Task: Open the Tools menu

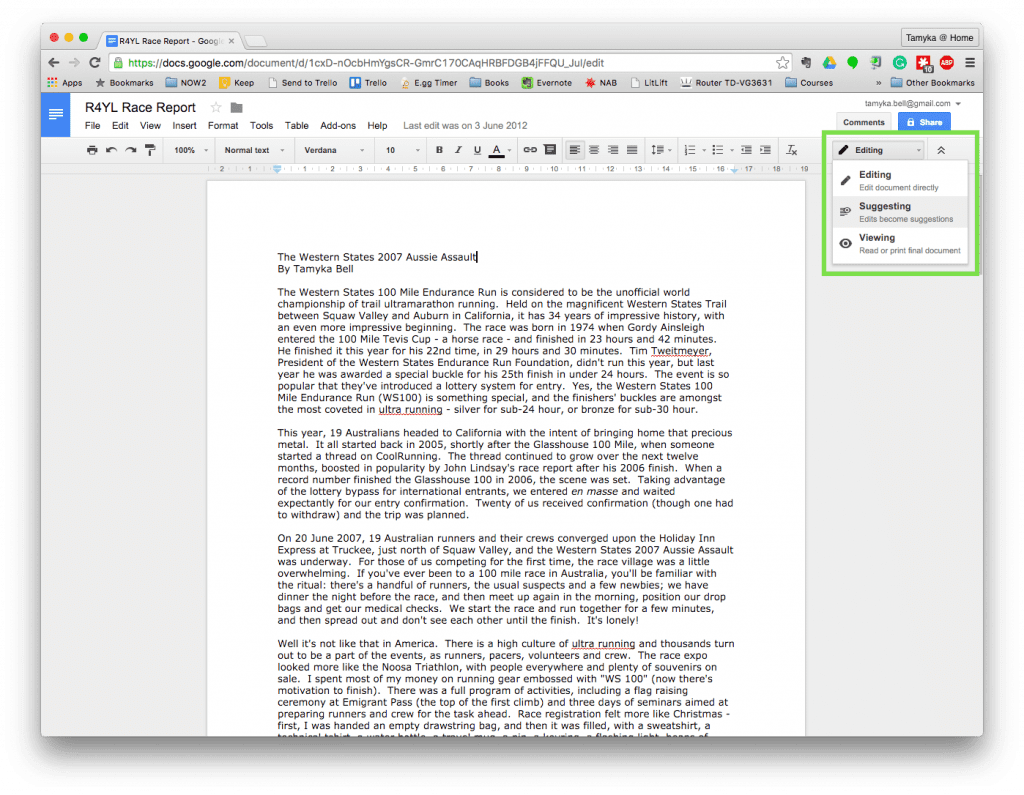Action: pos(261,125)
